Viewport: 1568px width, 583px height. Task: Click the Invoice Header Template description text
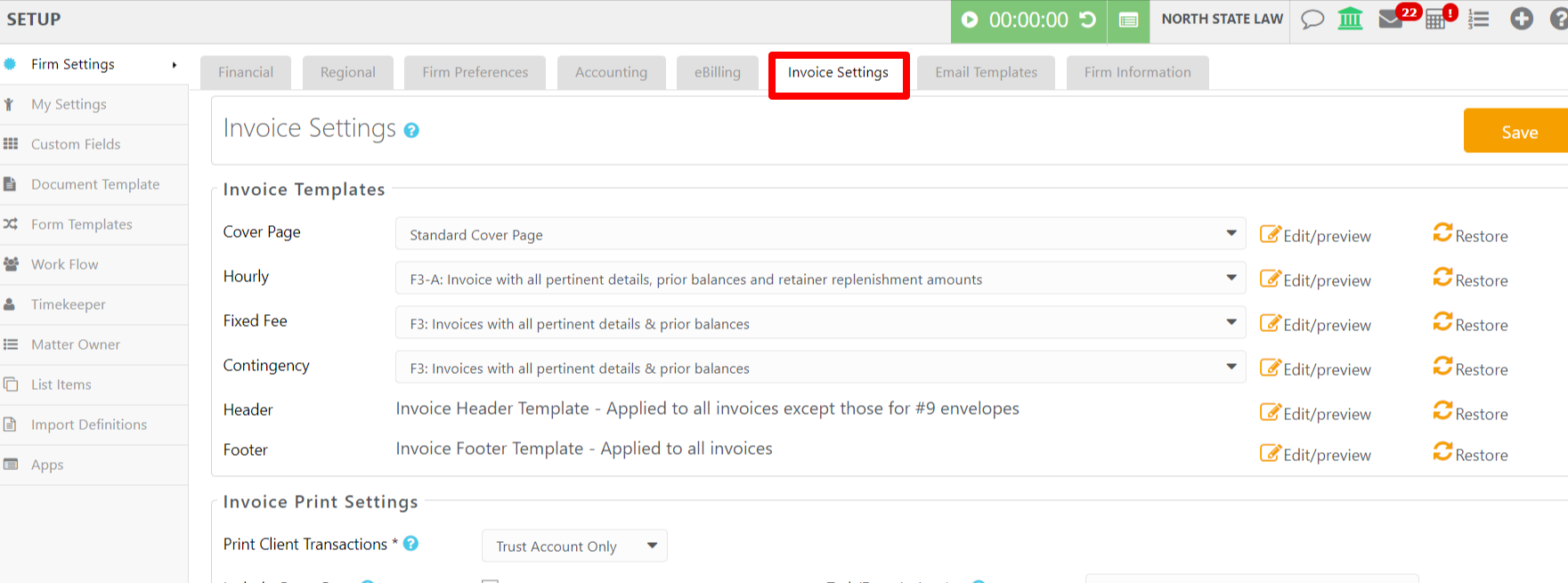tap(707, 409)
